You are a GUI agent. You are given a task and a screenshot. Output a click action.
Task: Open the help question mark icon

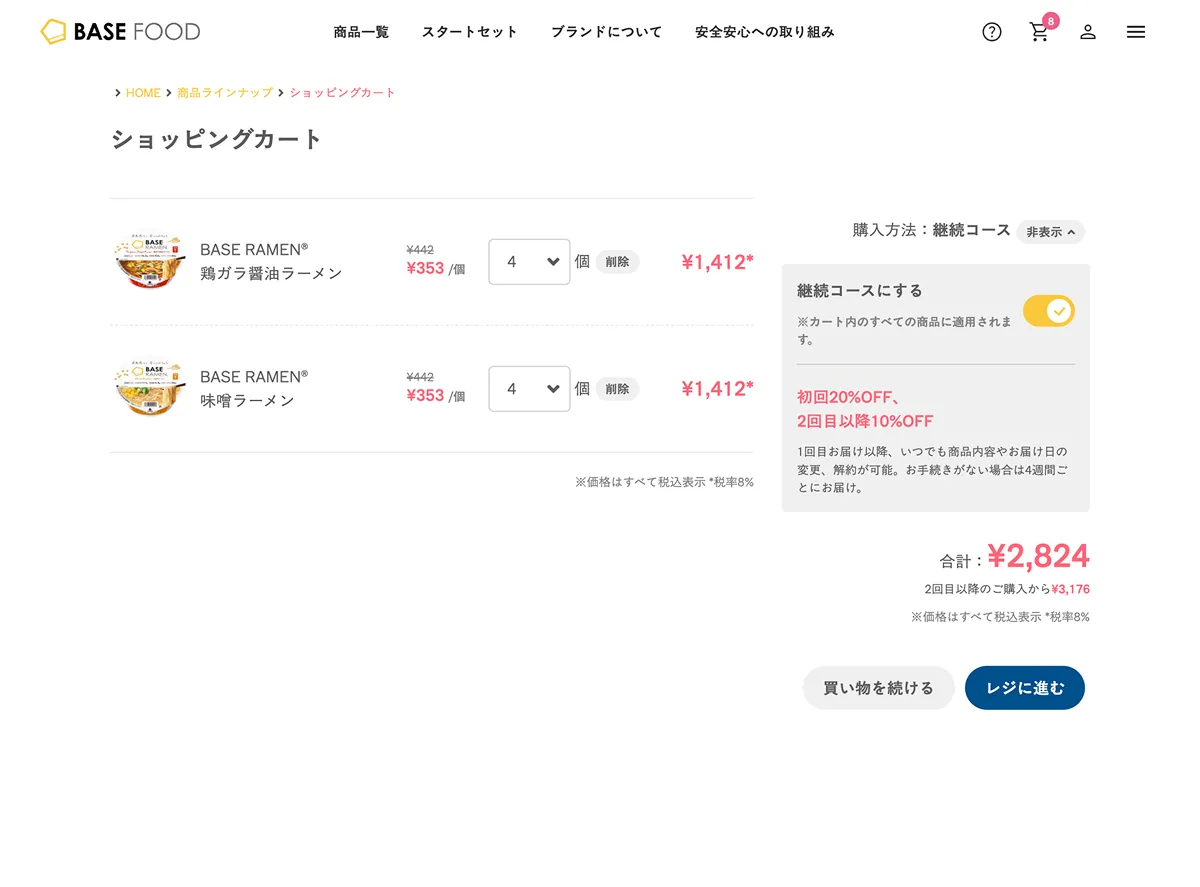[992, 32]
